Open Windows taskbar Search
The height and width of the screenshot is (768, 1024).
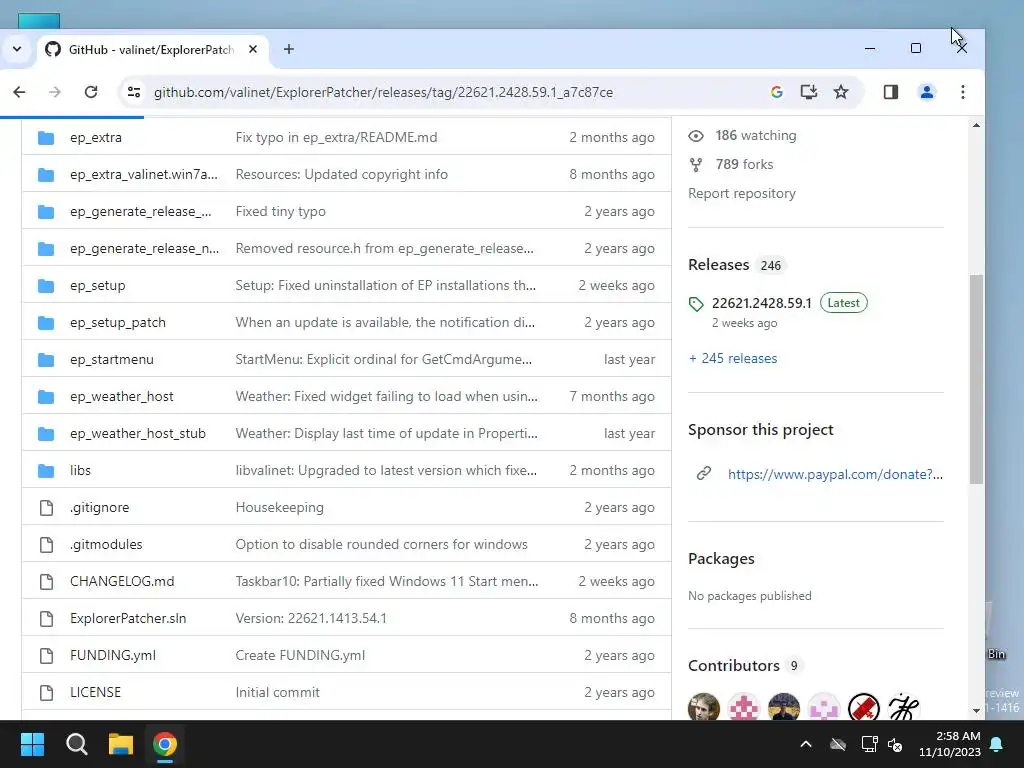(x=76, y=744)
